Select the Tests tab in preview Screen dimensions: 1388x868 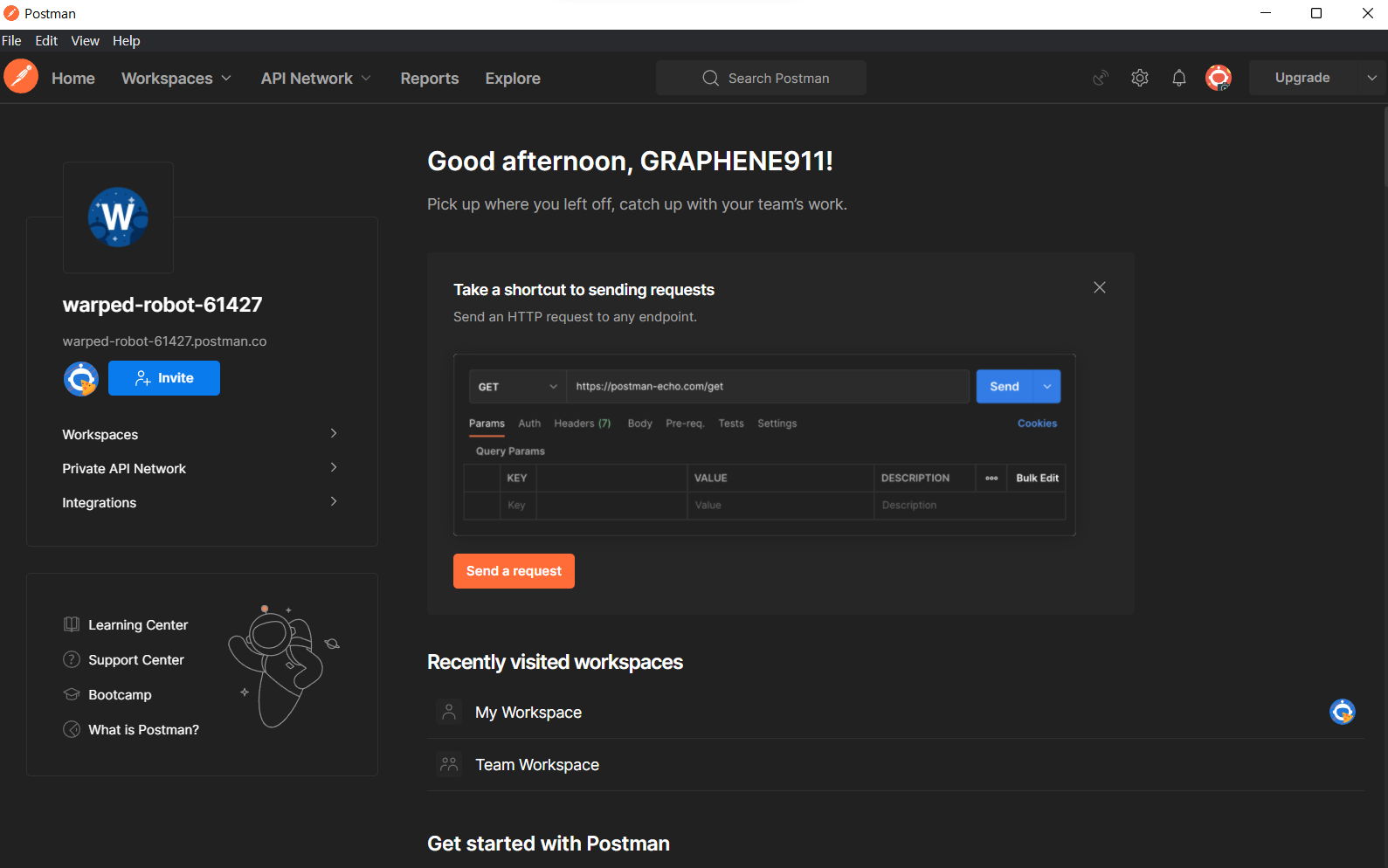pos(731,424)
